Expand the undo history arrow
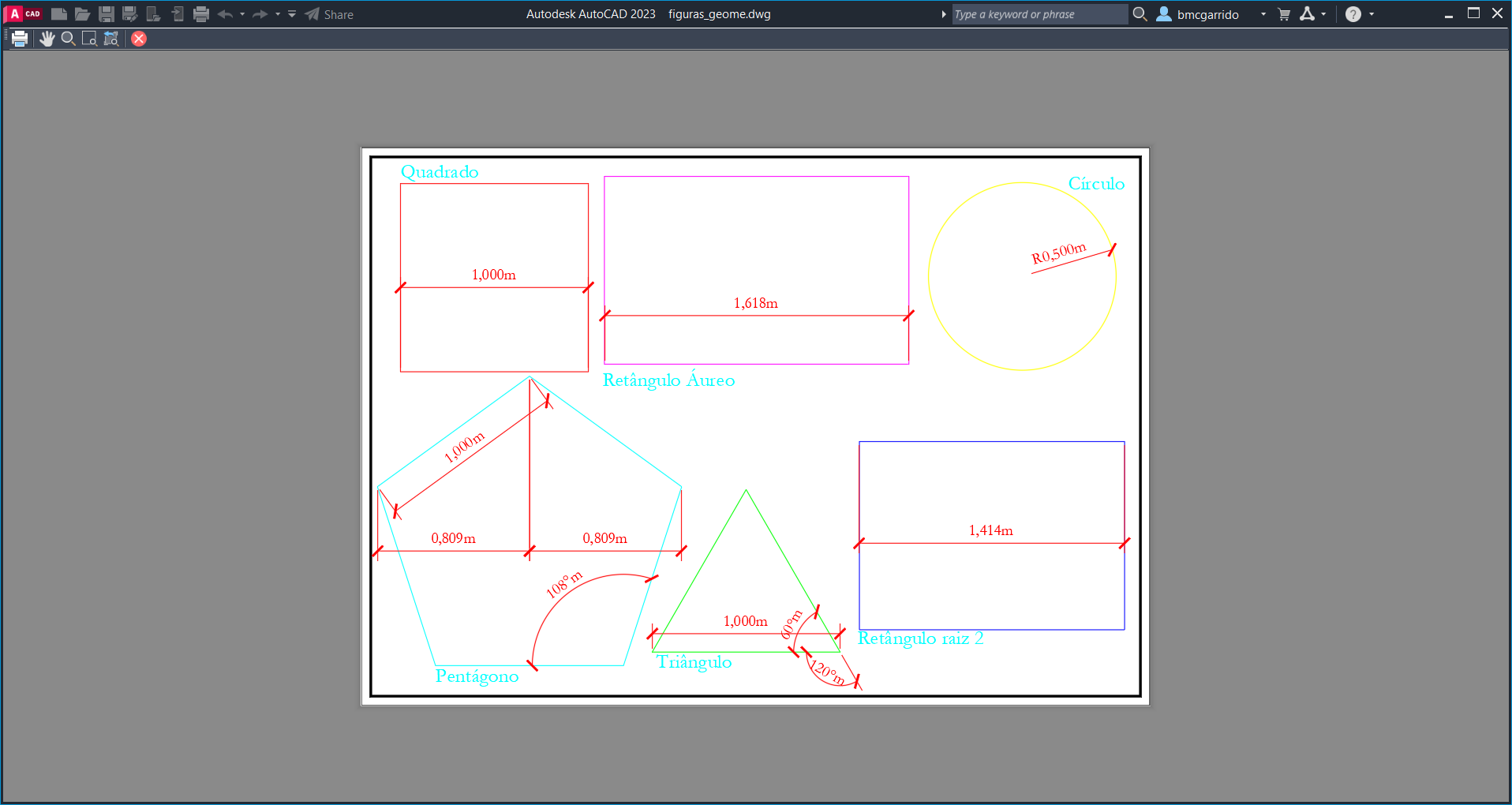The image size is (1512, 805). [x=242, y=14]
